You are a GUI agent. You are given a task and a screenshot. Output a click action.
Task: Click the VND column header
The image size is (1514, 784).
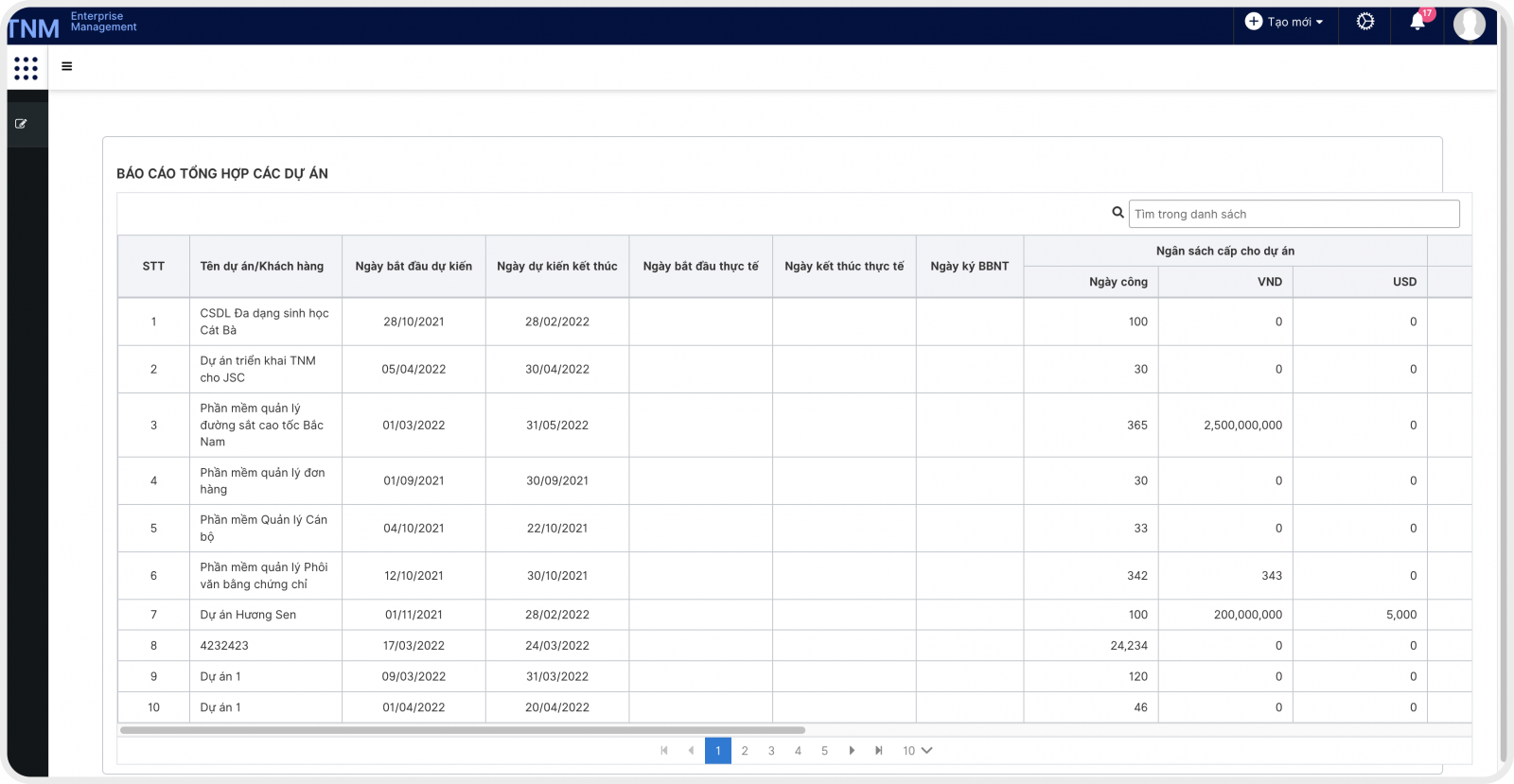(x=1226, y=282)
